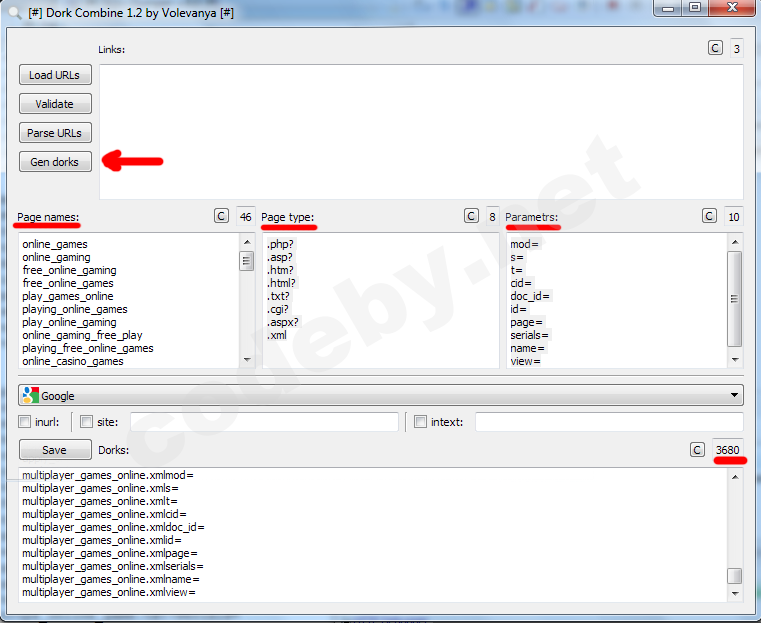The height and width of the screenshot is (623, 761).
Task: Select '.cgi?' in Page type list
Action: (x=278, y=309)
